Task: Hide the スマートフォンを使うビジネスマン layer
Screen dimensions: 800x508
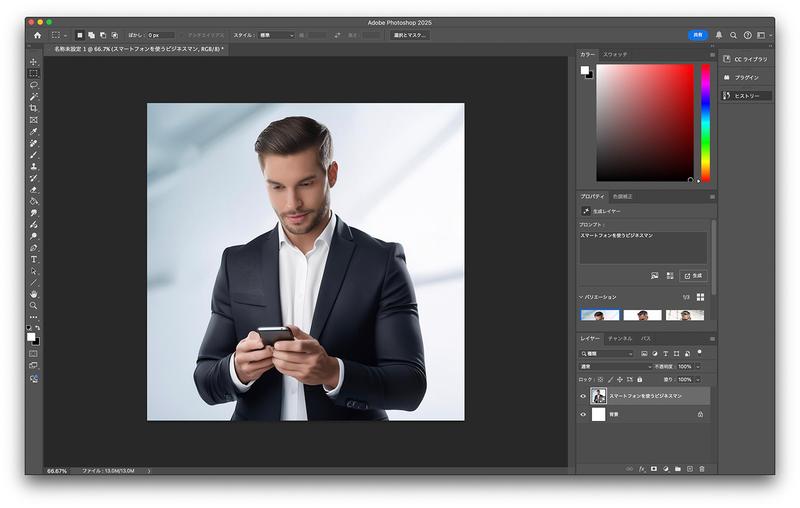Action: click(x=584, y=396)
